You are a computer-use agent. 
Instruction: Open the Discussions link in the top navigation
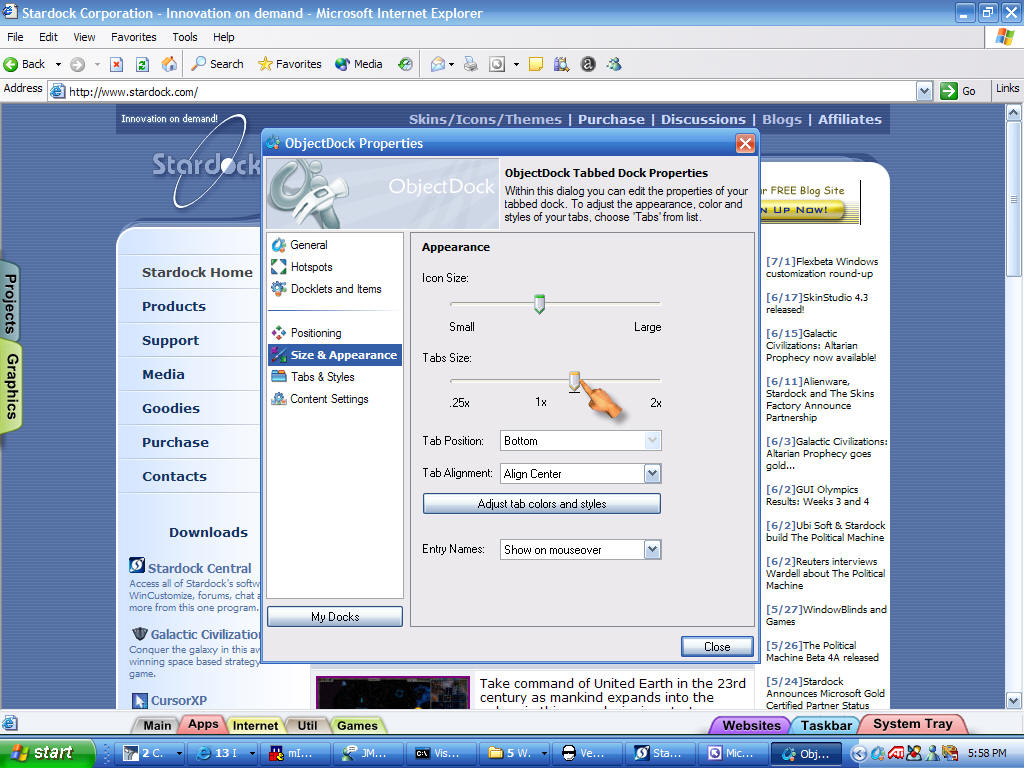coord(703,120)
